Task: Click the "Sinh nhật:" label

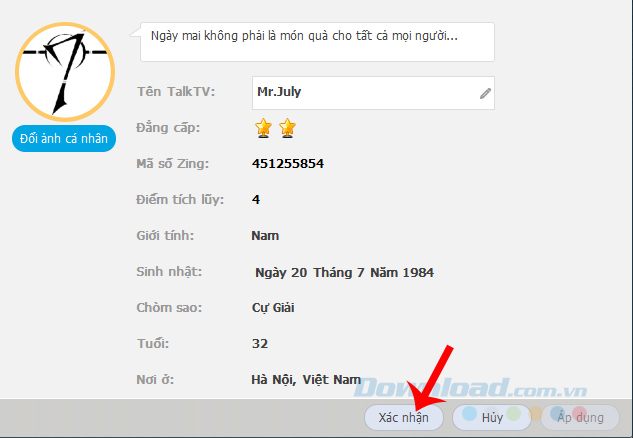Action: click(169, 272)
